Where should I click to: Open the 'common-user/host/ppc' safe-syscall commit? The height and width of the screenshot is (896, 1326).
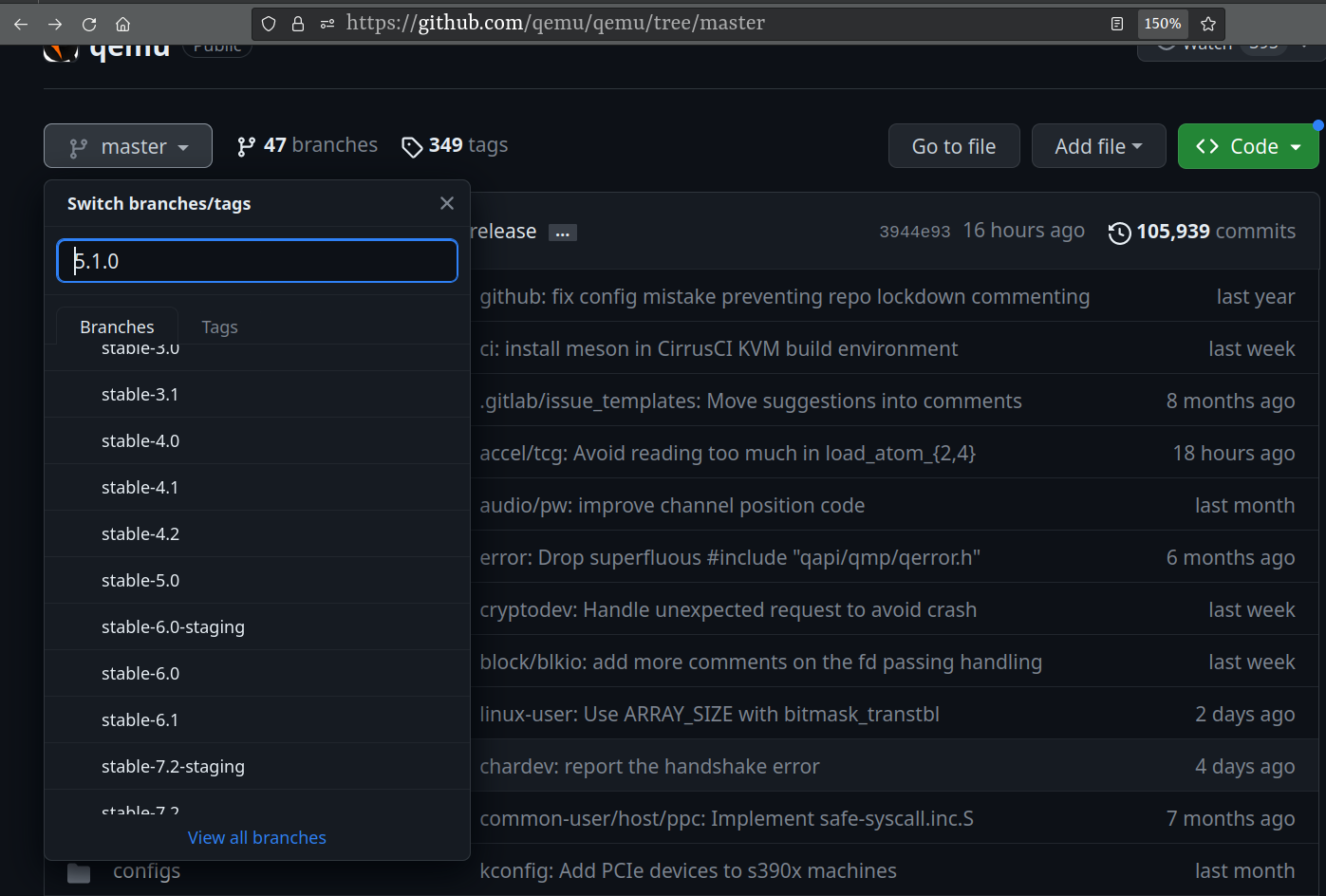[x=727, y=819]
